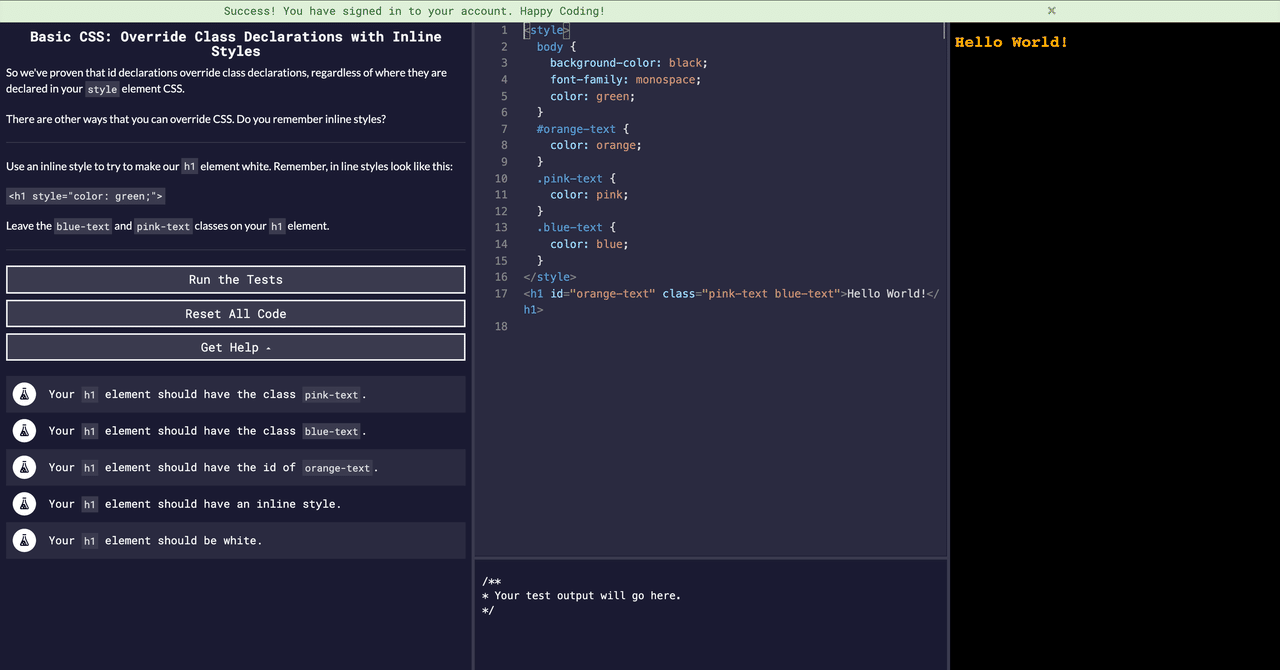The height and width of the screenshot is (670, 1280).
Task: Click the flask icon beside the pink-text test
Action: coord(24,394)
